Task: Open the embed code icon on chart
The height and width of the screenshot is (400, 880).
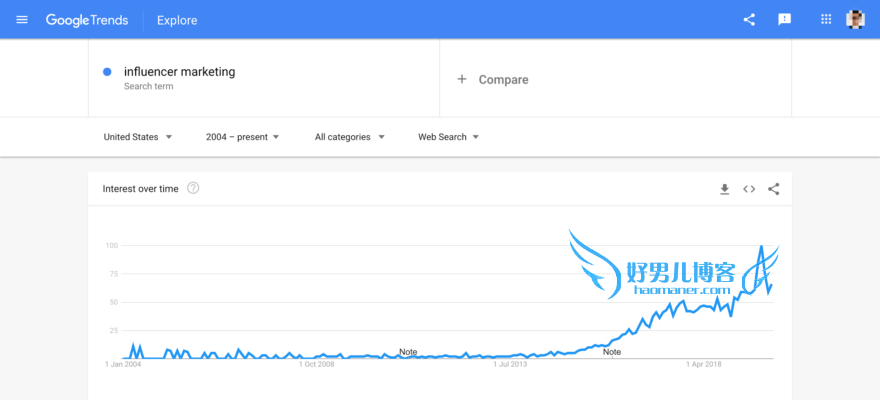Action: [x=749, y=189]
